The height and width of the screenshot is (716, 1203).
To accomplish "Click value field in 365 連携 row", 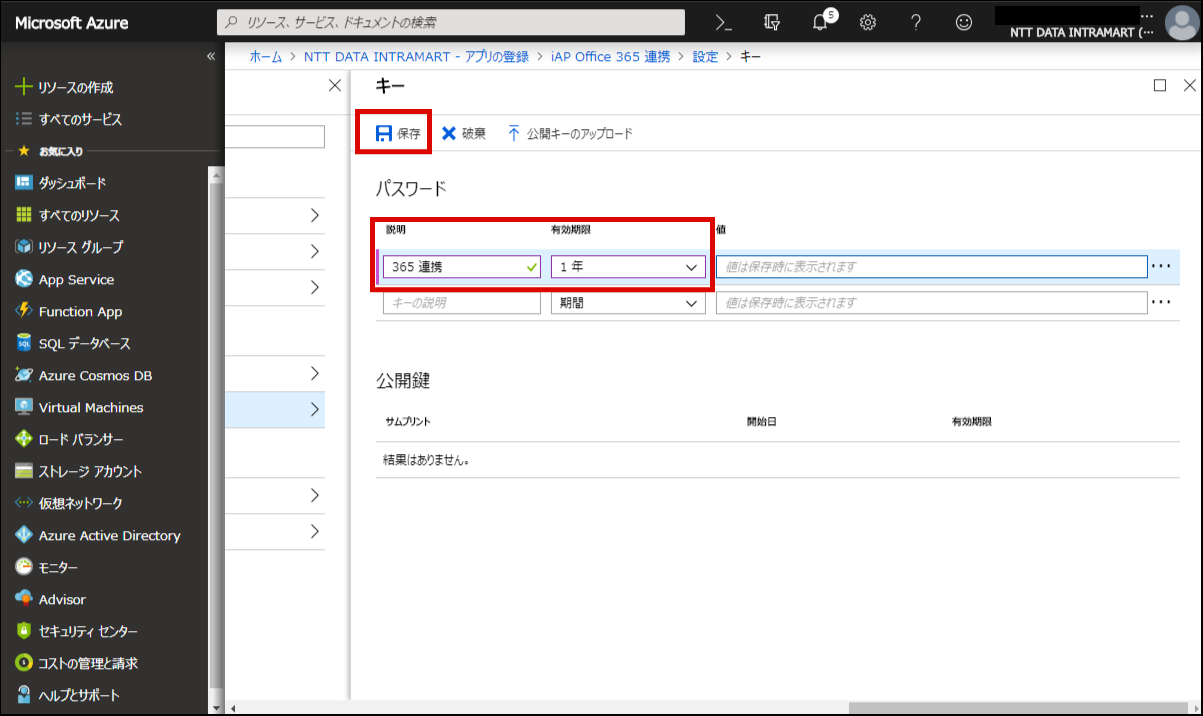I will click(x=931, y=267).
